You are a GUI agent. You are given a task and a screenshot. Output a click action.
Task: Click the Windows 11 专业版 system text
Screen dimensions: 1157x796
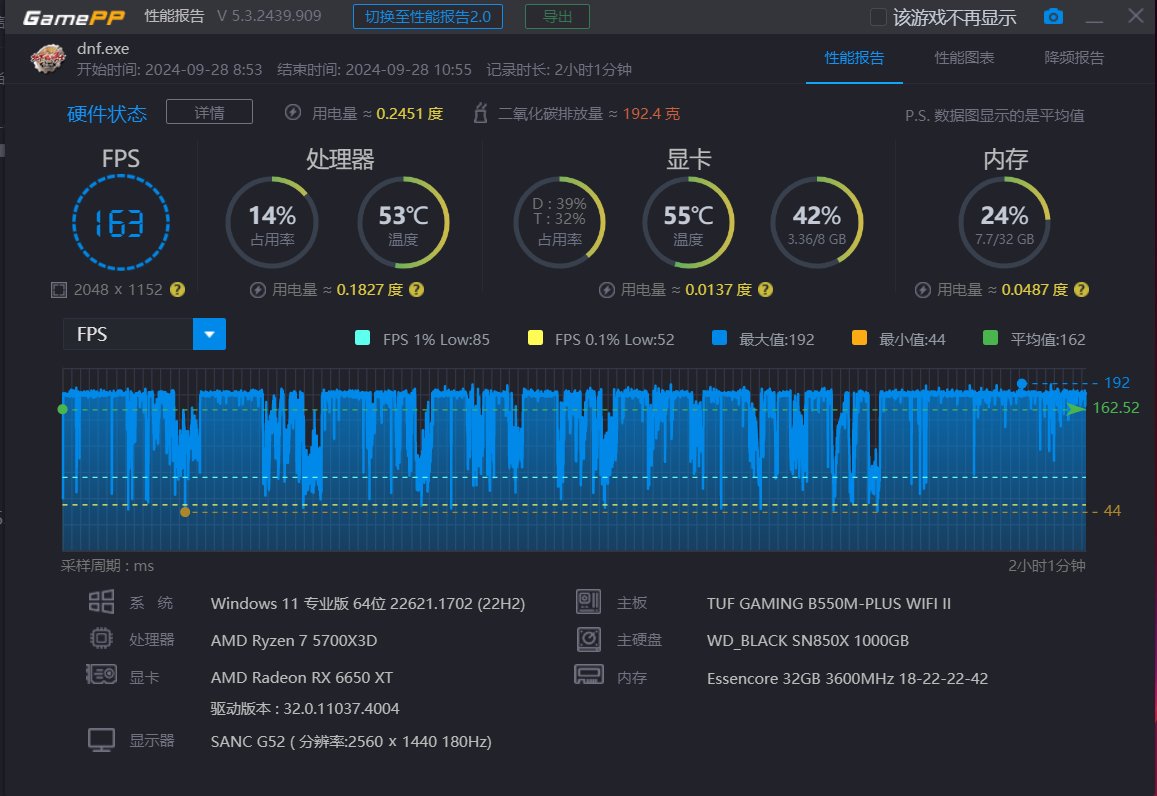point(367,603)
